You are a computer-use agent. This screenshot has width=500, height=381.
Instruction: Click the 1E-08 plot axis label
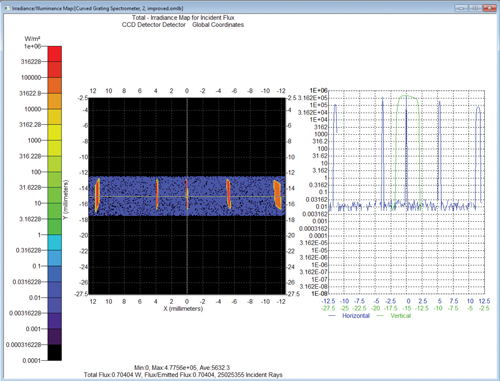[319, 294]
